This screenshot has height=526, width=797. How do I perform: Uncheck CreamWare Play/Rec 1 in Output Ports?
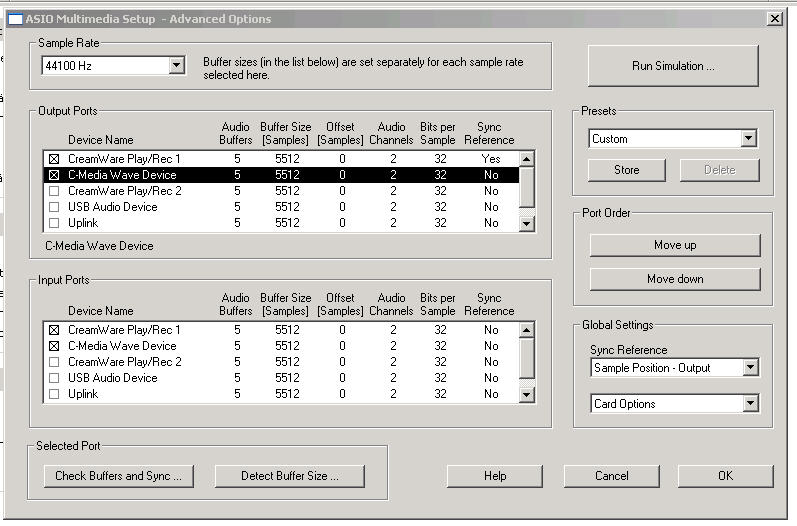(x=54, y=159)
